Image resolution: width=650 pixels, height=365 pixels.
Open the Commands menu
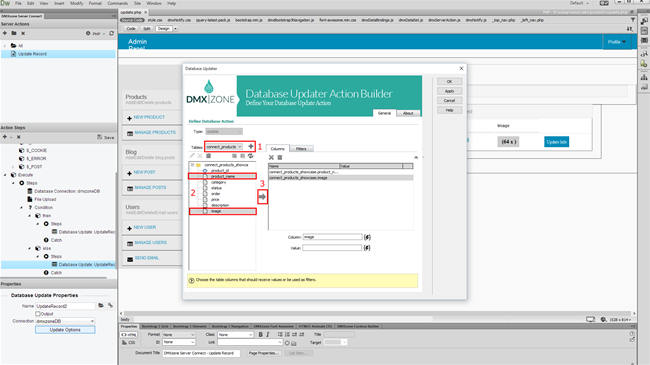click(x=118, y=3)
